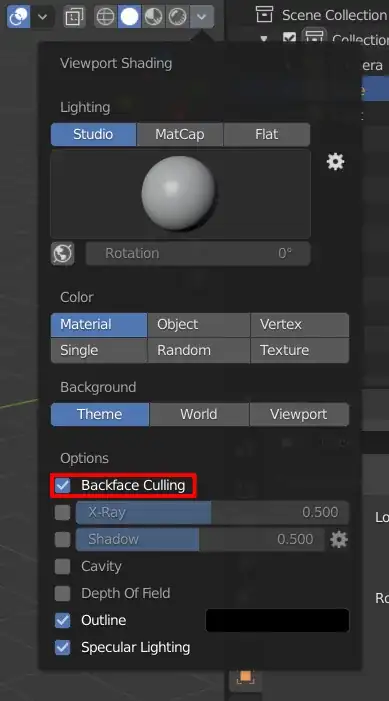Click the orange object properties icon
Screen dimensions: 389x701
pyautogui.click(x=245, y=677)
